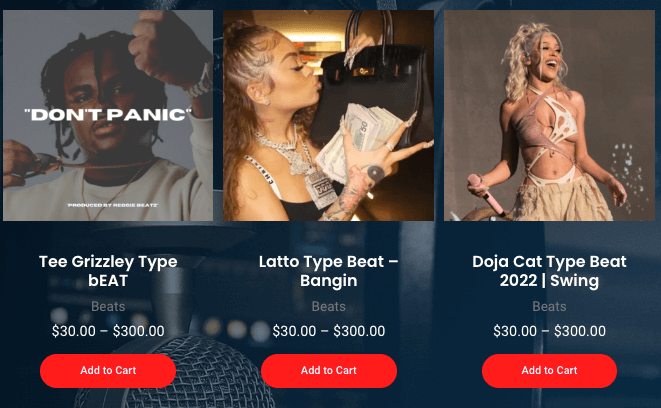This screenshot has height=408, width=661.
Task: Click the $30.00 price of Tee Grizzley beat
Action: (x=74, y=331)
